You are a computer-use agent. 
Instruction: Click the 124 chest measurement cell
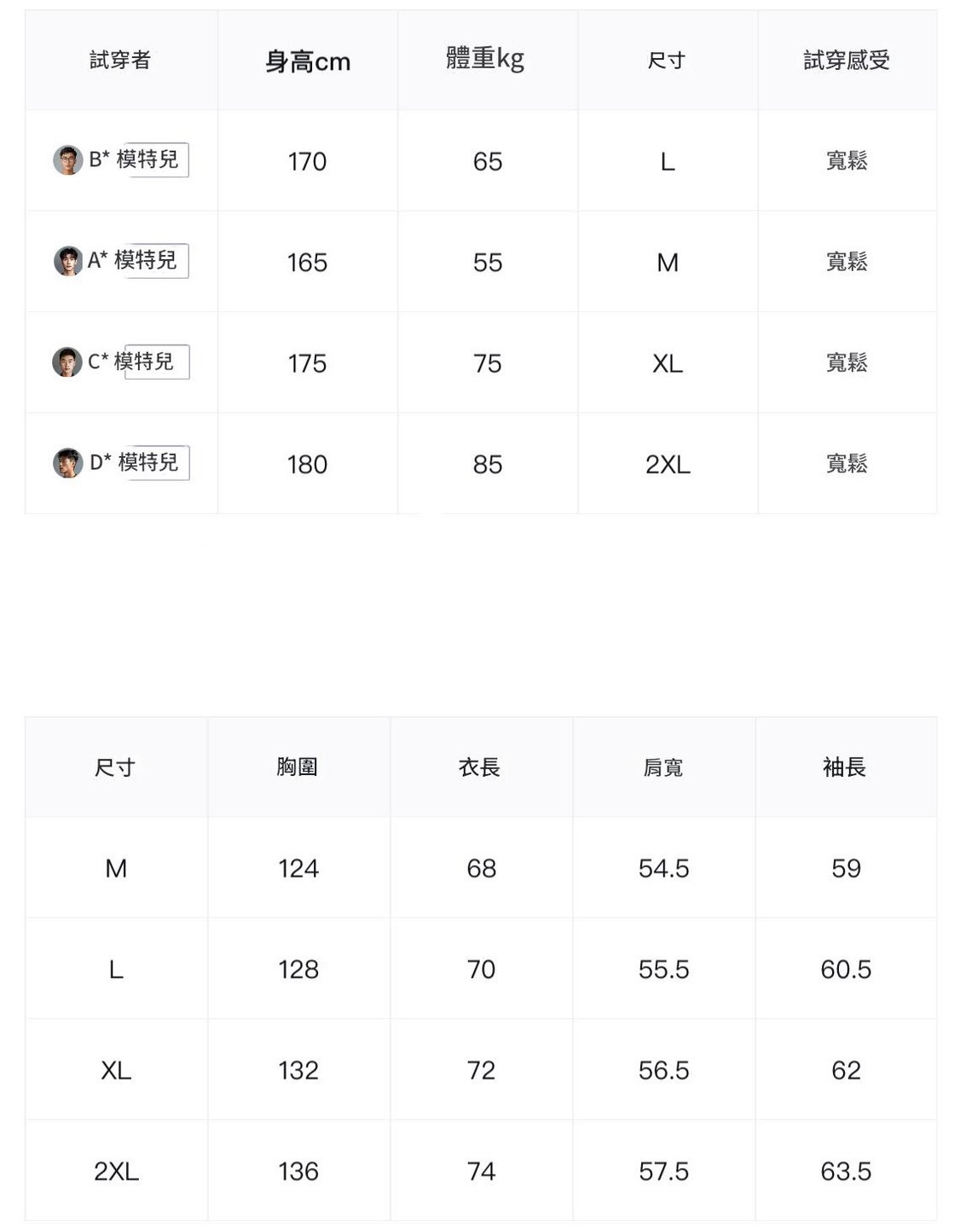pyautogui.click(x=298, y=868)
